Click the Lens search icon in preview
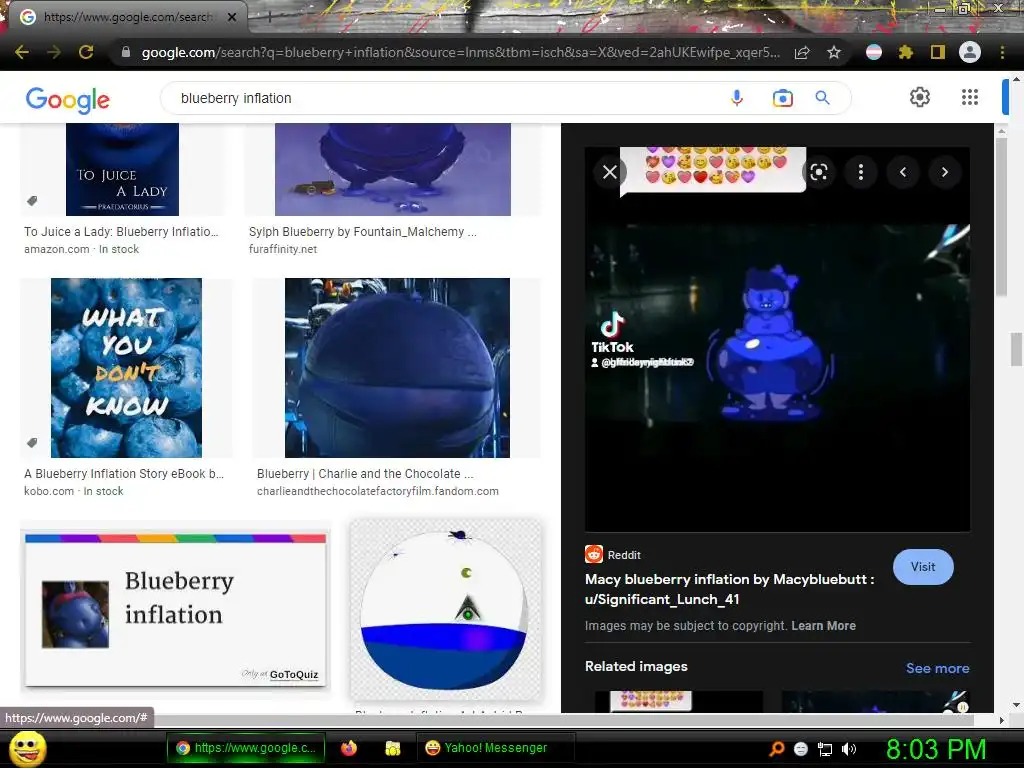 [x=819, y=172]
